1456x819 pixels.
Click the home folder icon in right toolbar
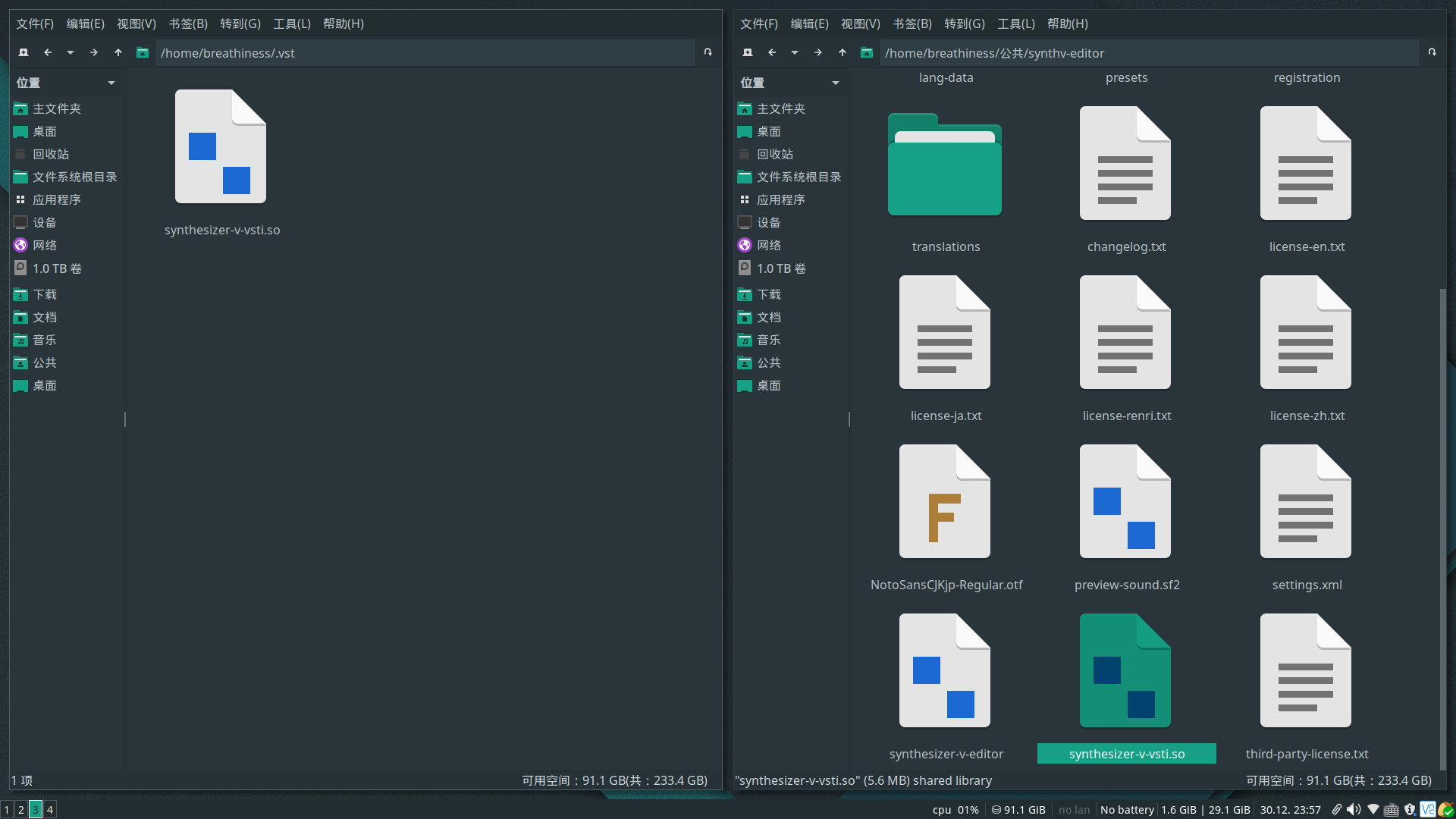click(867, 52)
